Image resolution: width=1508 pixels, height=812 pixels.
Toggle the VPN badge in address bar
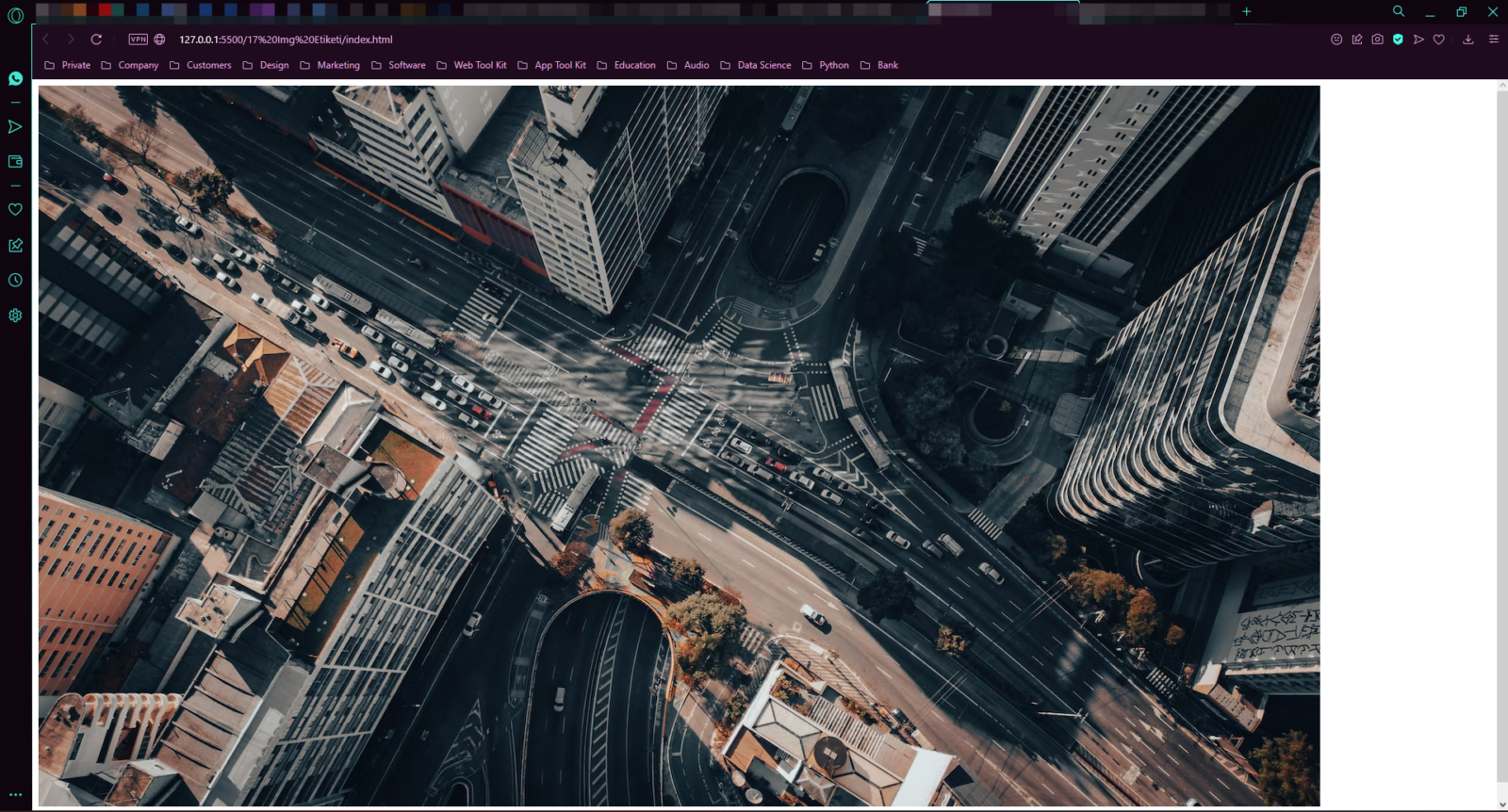[138, 40]
